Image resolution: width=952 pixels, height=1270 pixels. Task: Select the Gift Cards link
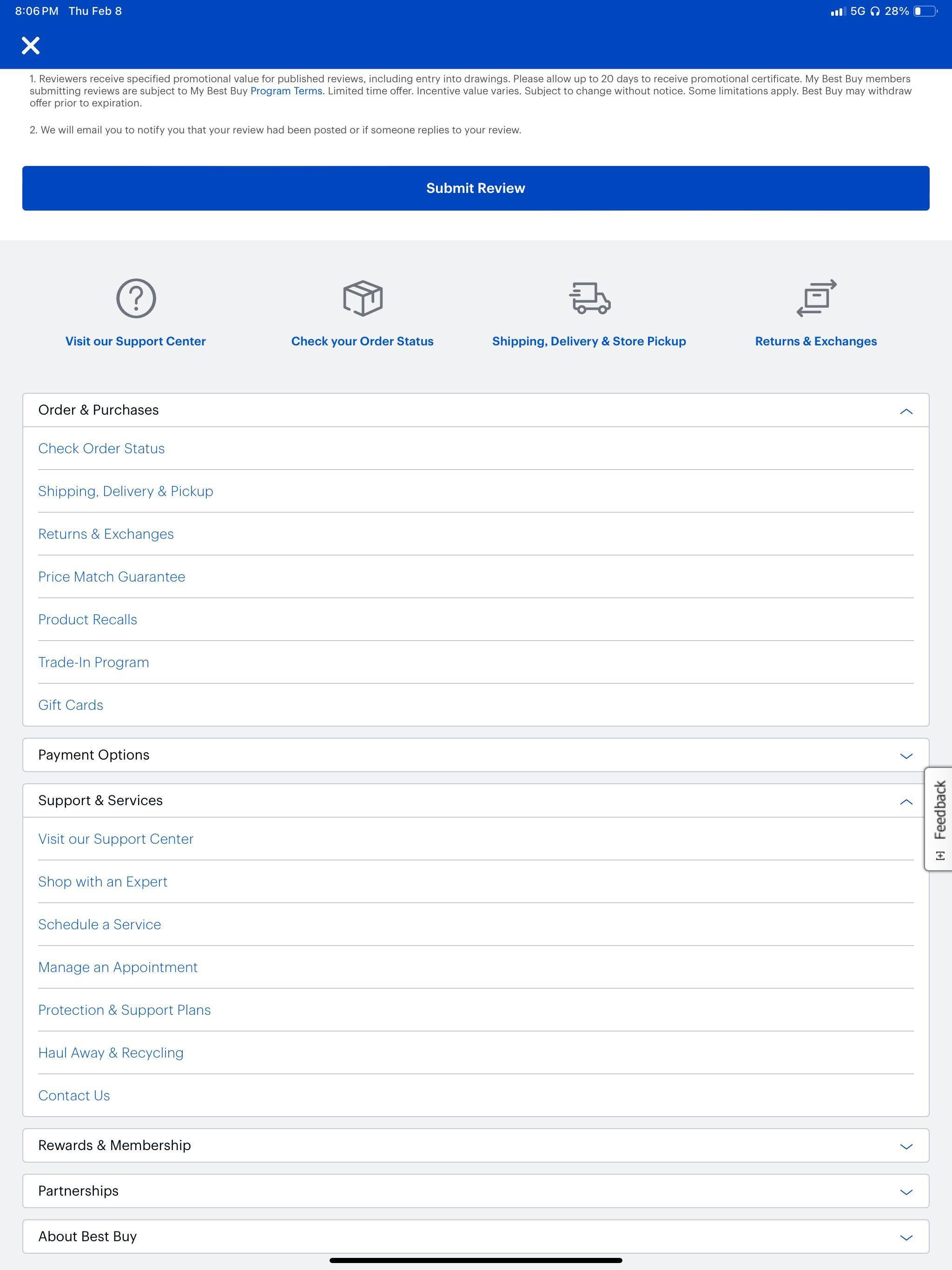click(71, 705)
